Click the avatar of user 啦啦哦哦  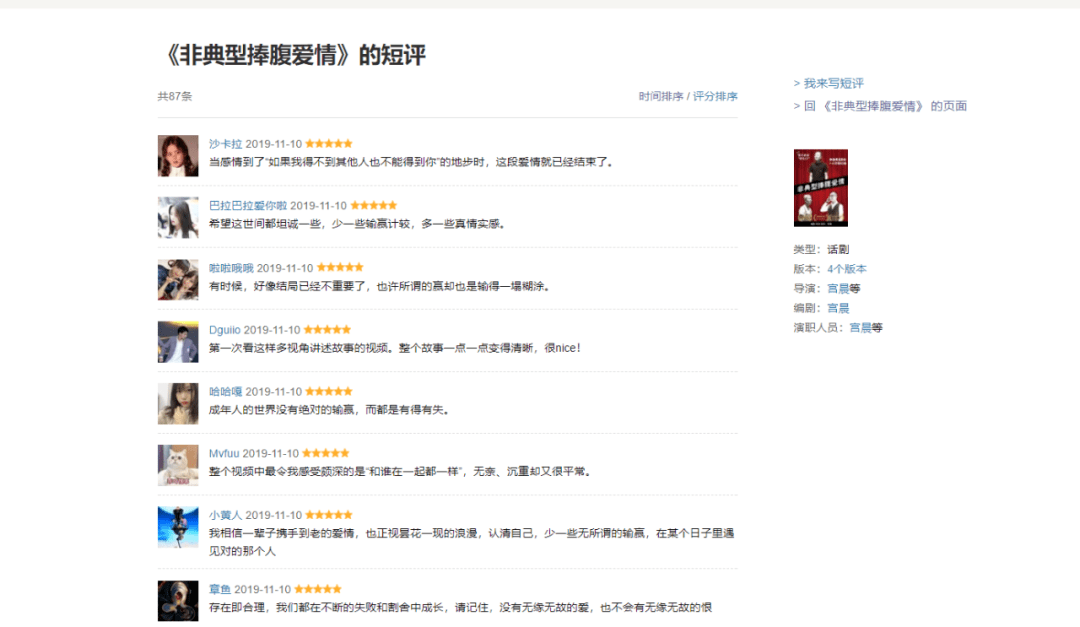tap(177, 280)
